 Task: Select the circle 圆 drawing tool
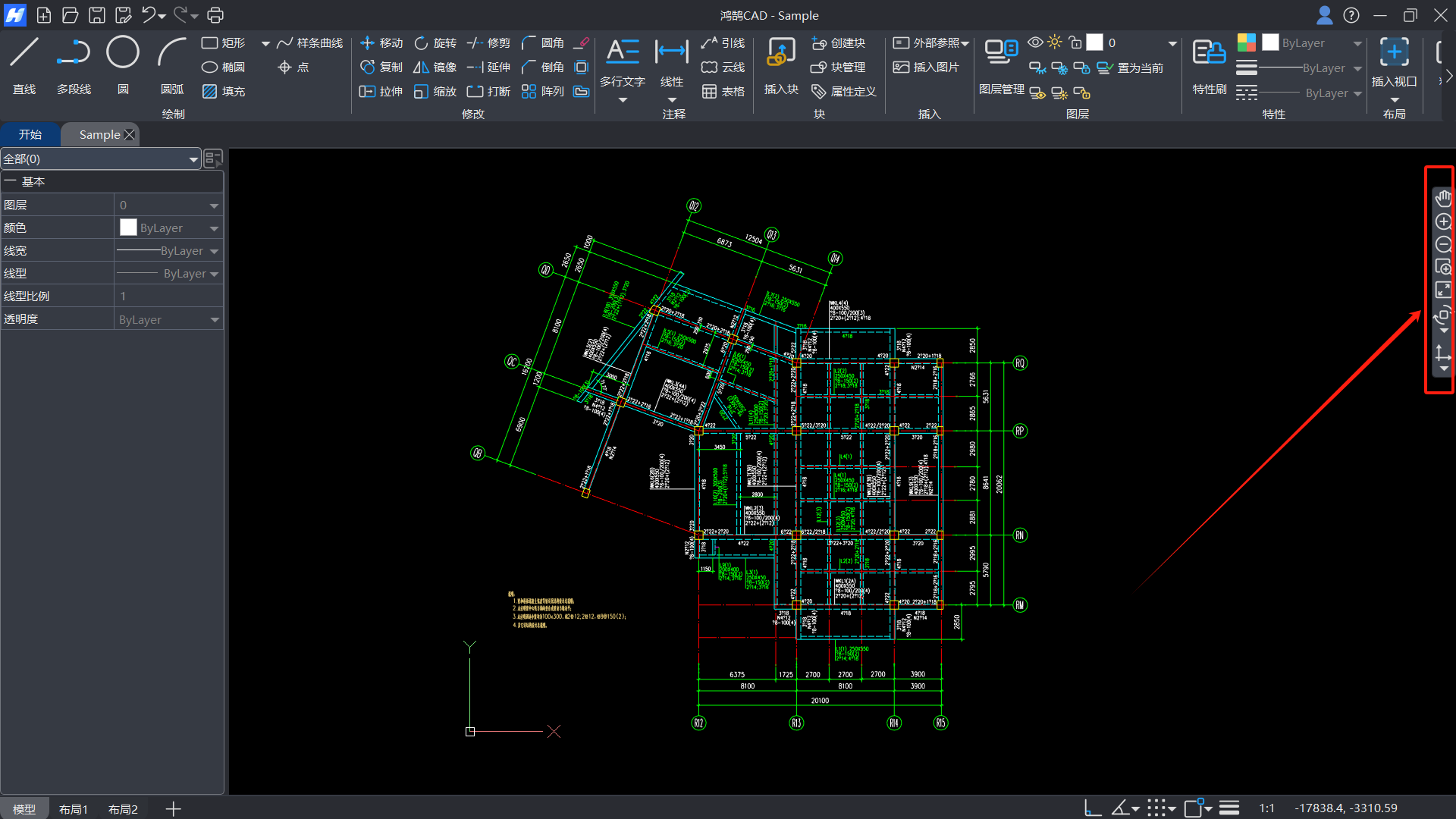123,66
